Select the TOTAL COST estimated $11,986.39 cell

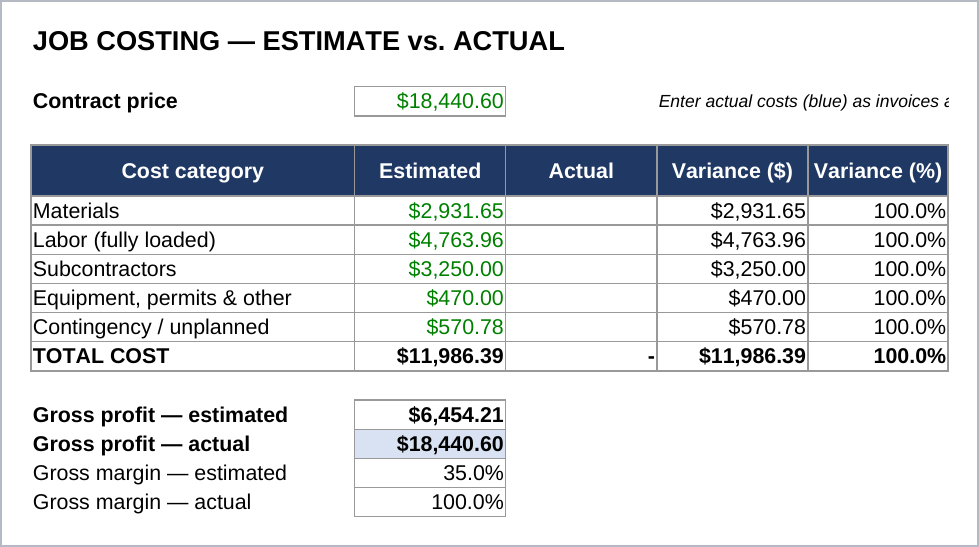coord(430,356)
